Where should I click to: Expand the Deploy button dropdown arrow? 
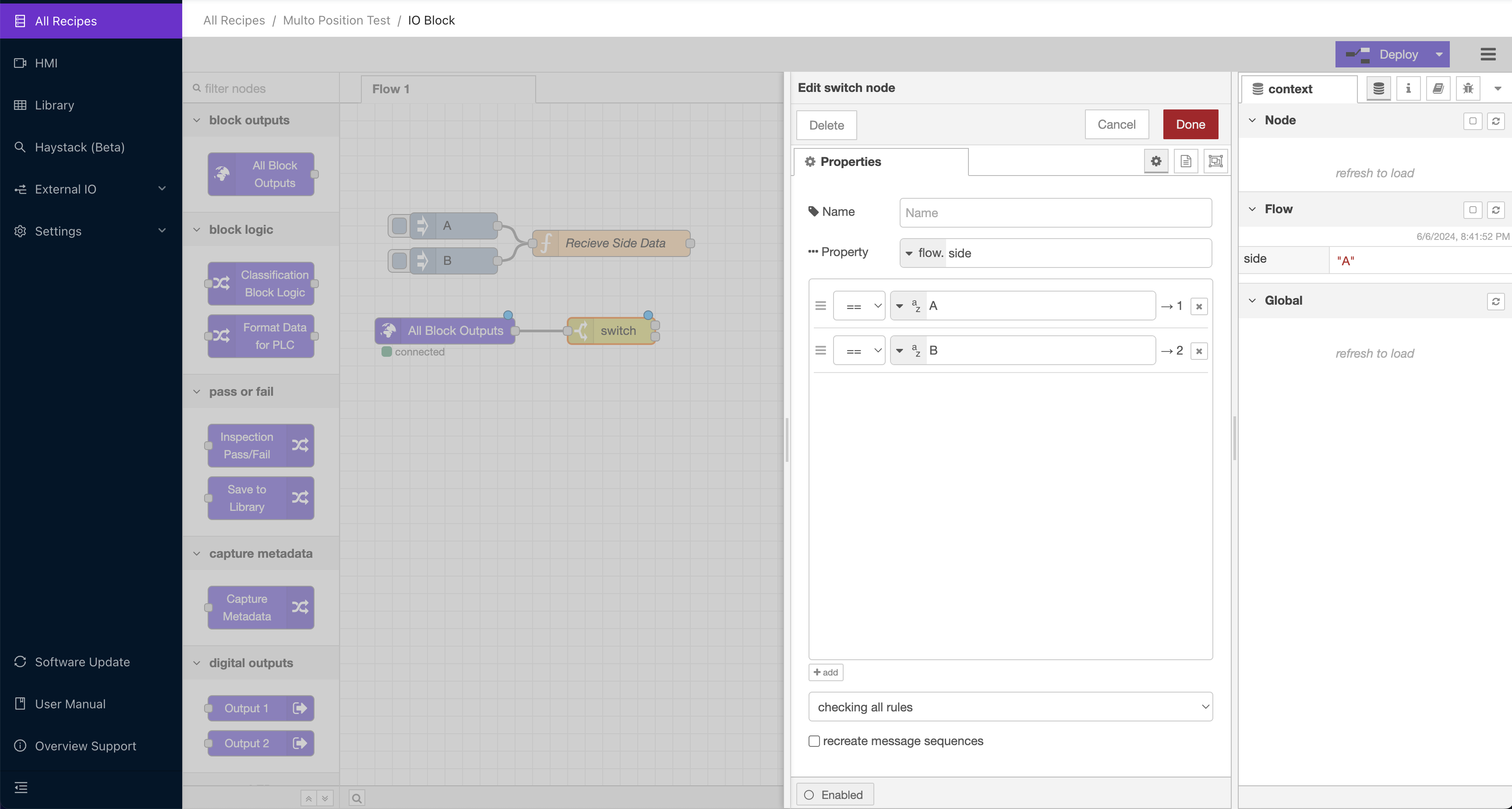[1438, 54]
